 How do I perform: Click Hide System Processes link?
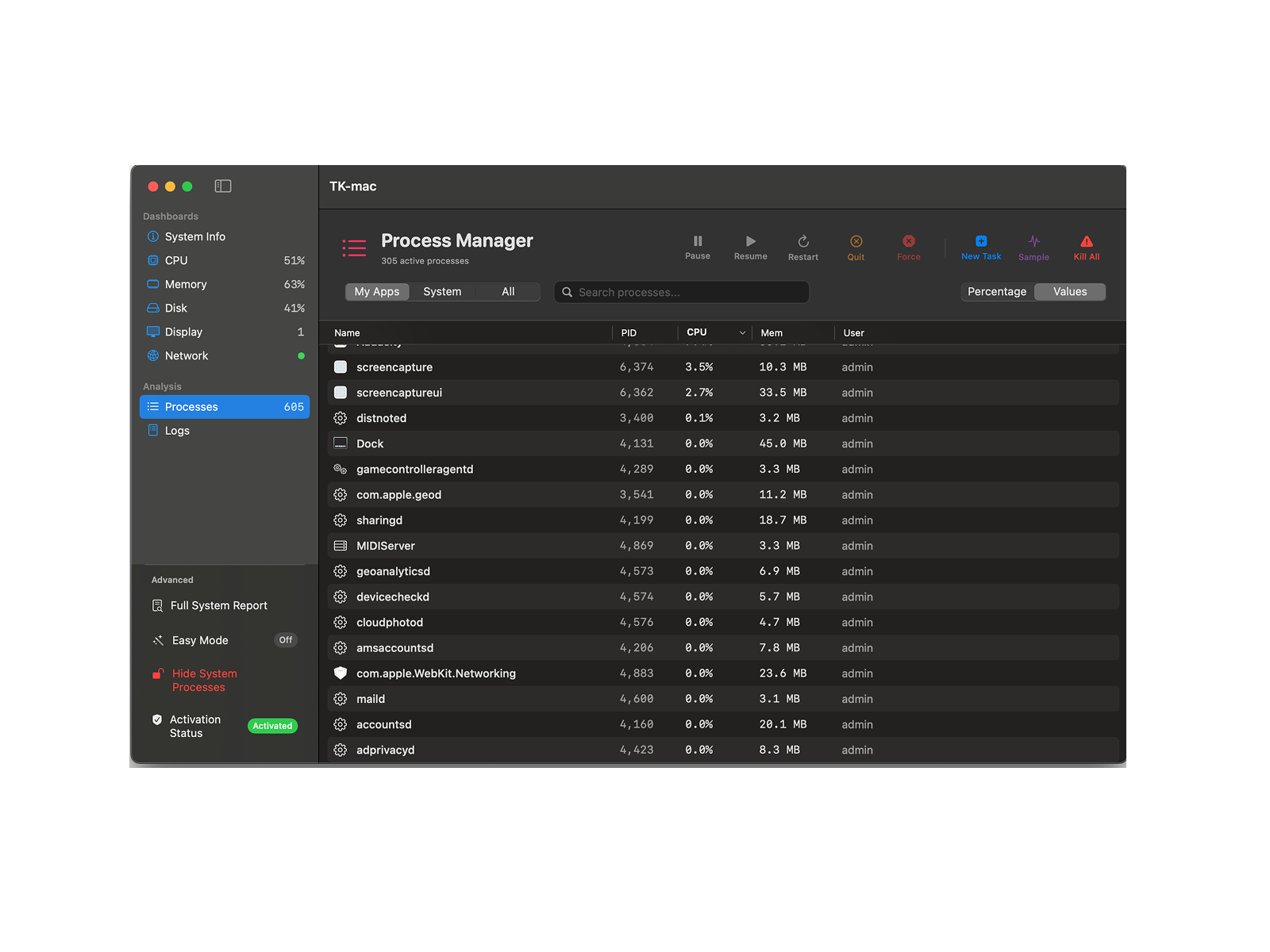click(205, 681)
